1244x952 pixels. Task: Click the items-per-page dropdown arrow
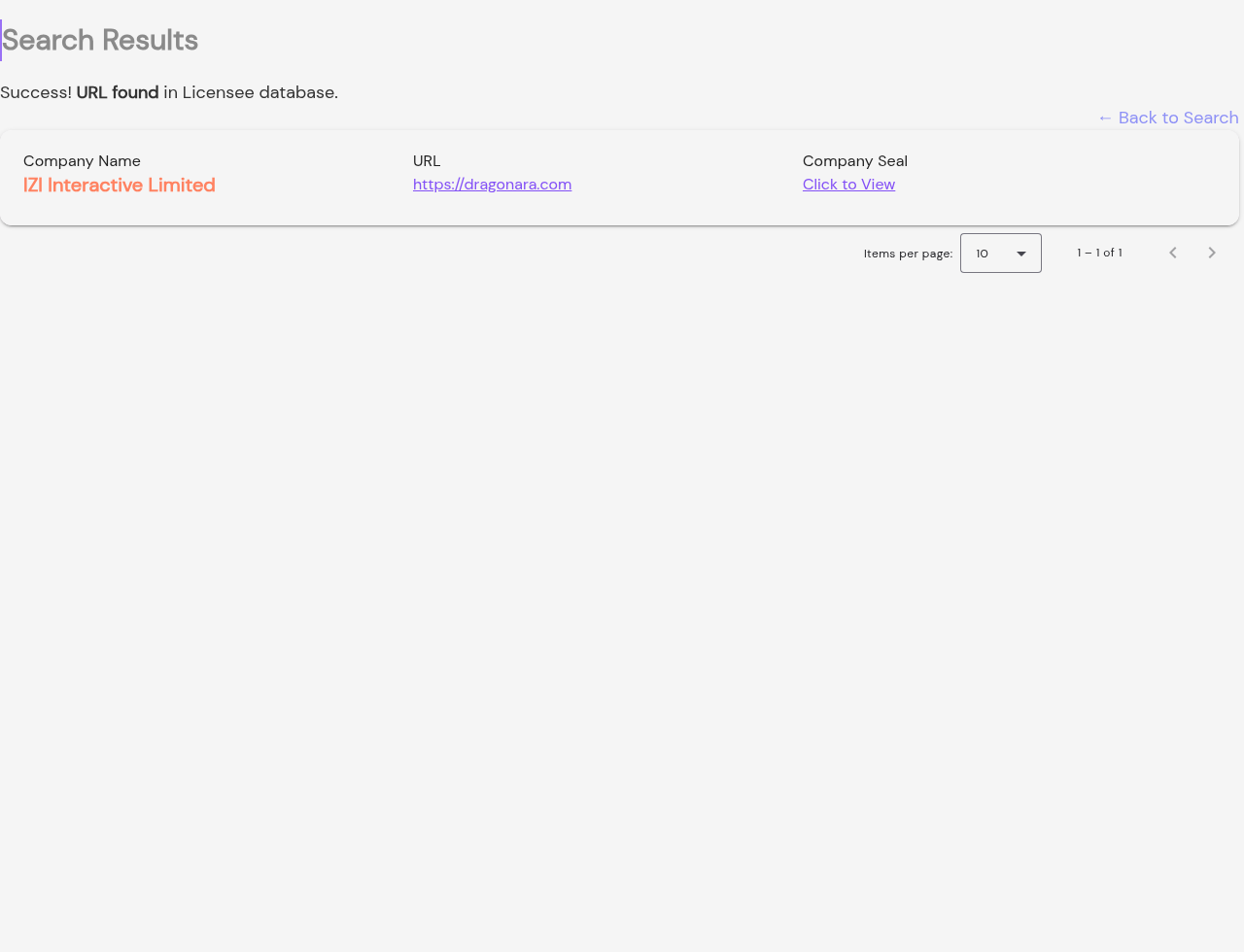click(x=1021, y=254)
